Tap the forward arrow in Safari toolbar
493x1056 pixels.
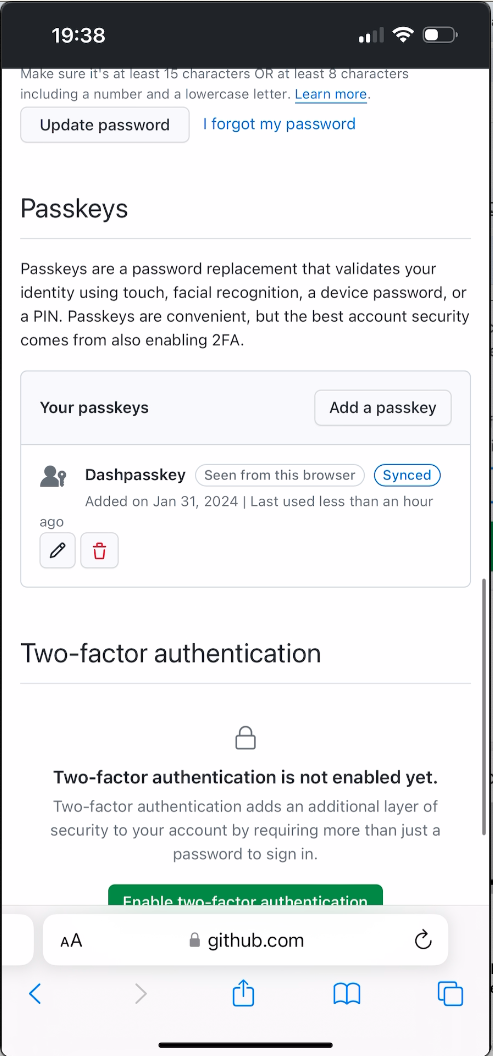(140, 993)
